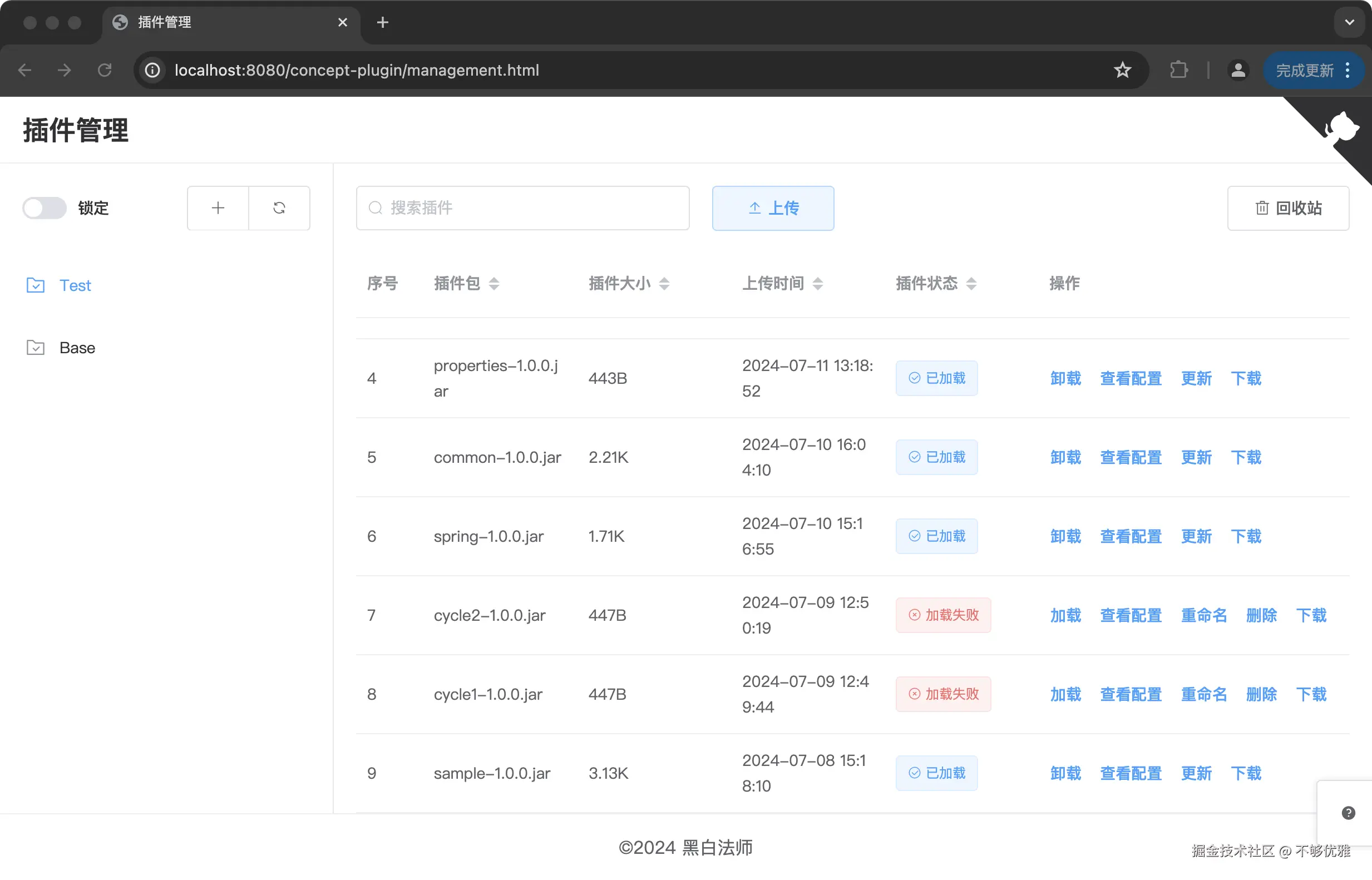Image resolution: width=1372 pixels, height=880 pixels.
Task: Click the help question mark icon
Action: click(1348, 813)
